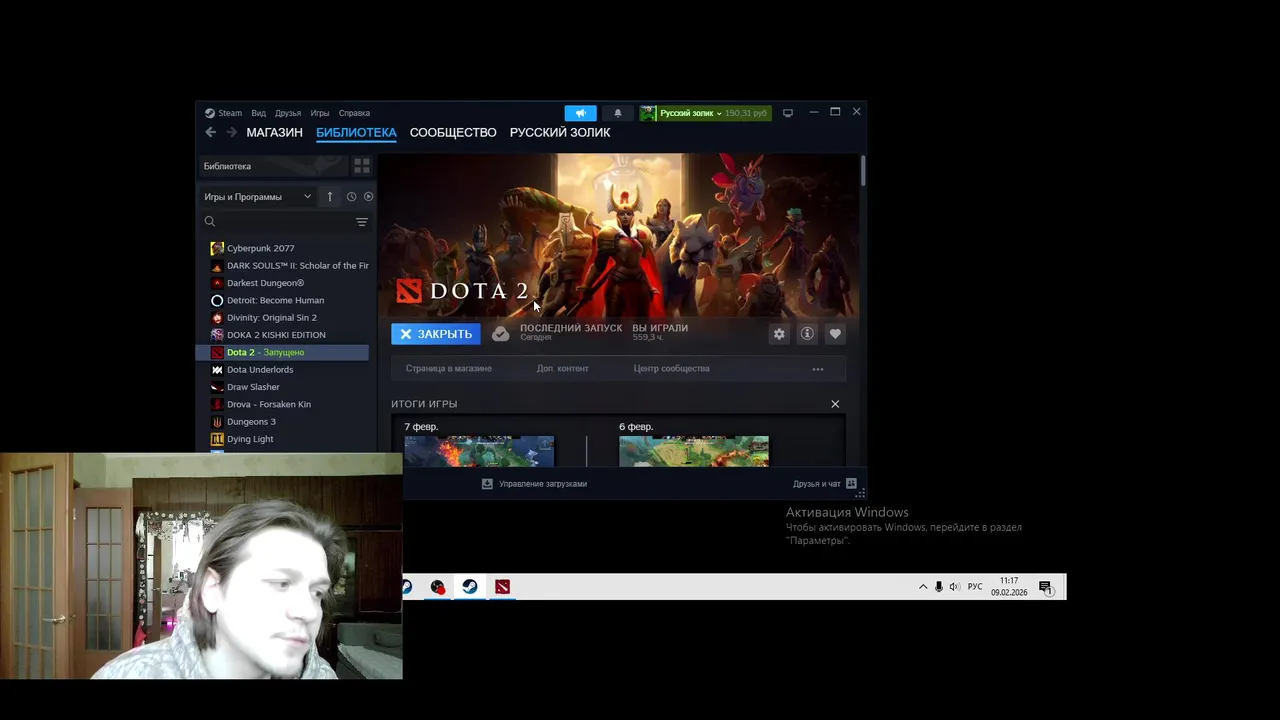This screenshot has height=720, width=1280.
Task: Click the Dying Light game icon
Action: 217,439
